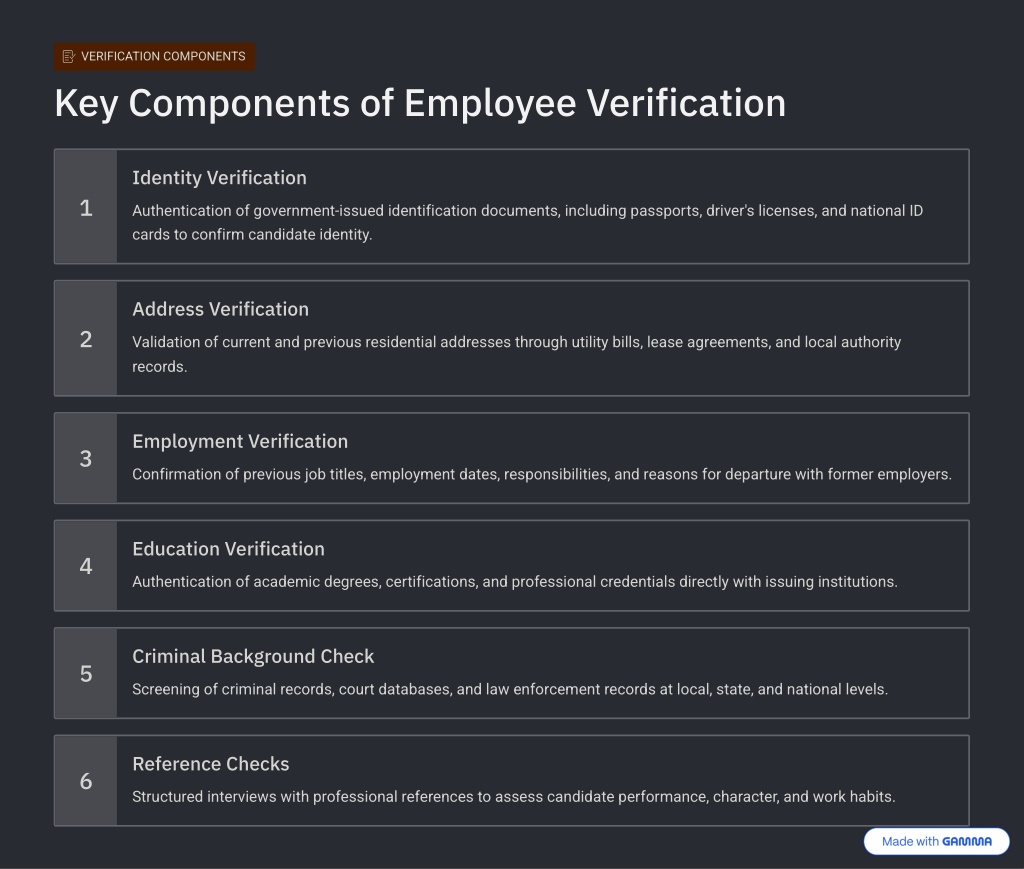Click the Made with Gamma button
The width and height of the screenshot is (1024, 869).
coord(936,842)
